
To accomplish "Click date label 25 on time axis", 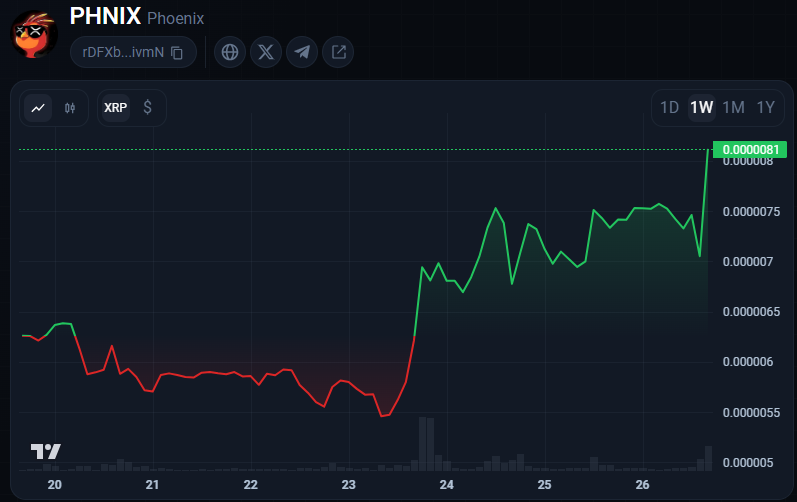I will (x=544, y=485).
